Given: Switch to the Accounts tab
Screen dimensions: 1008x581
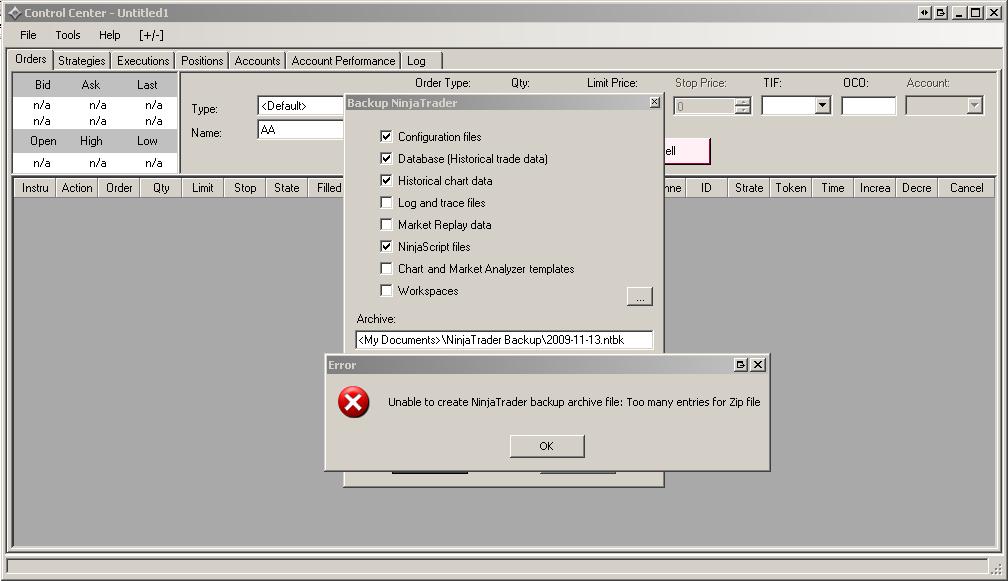Looking at the screenshot, I should (257, 61).
